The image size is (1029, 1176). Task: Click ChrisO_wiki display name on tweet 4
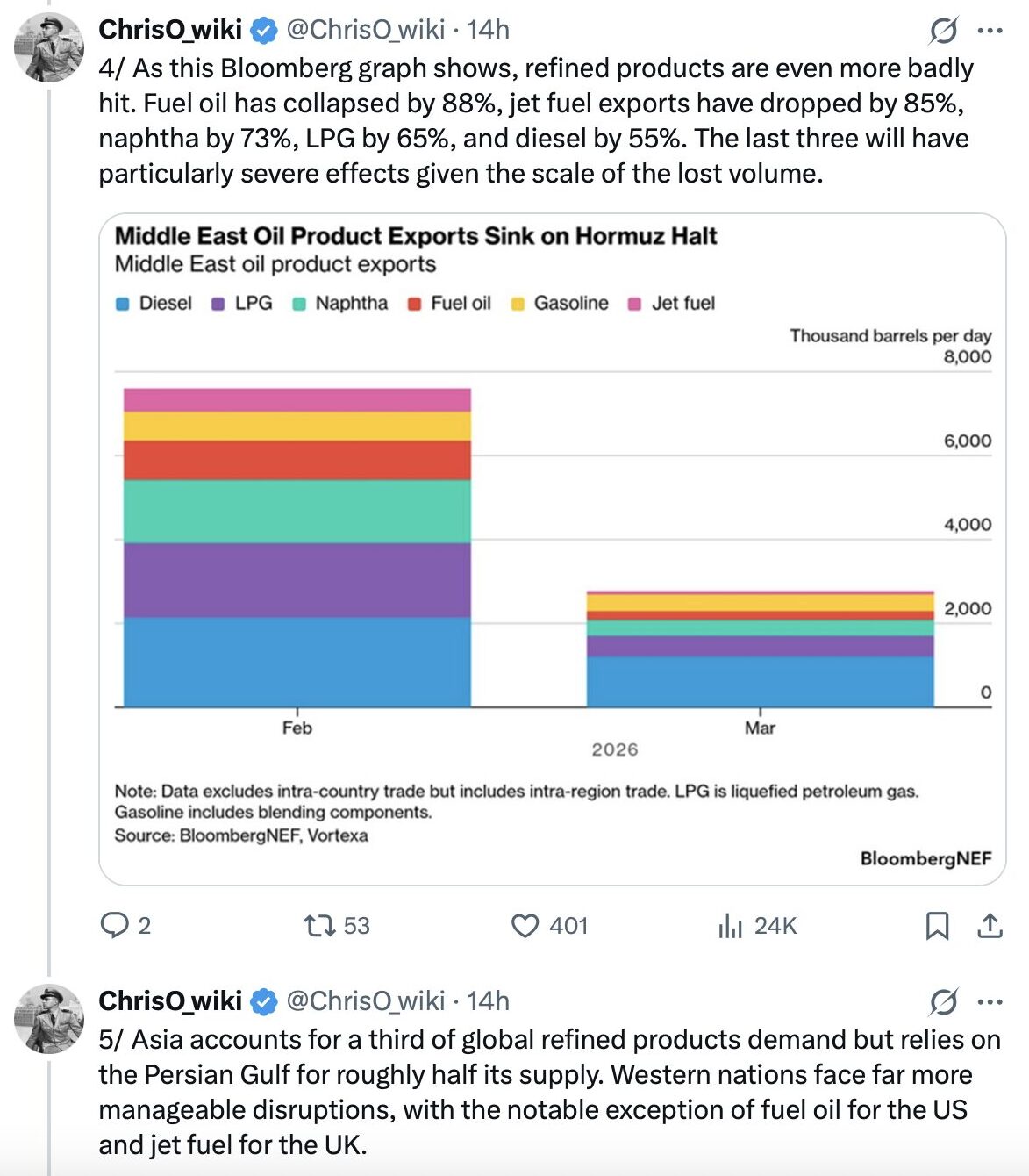click(170, 30)
